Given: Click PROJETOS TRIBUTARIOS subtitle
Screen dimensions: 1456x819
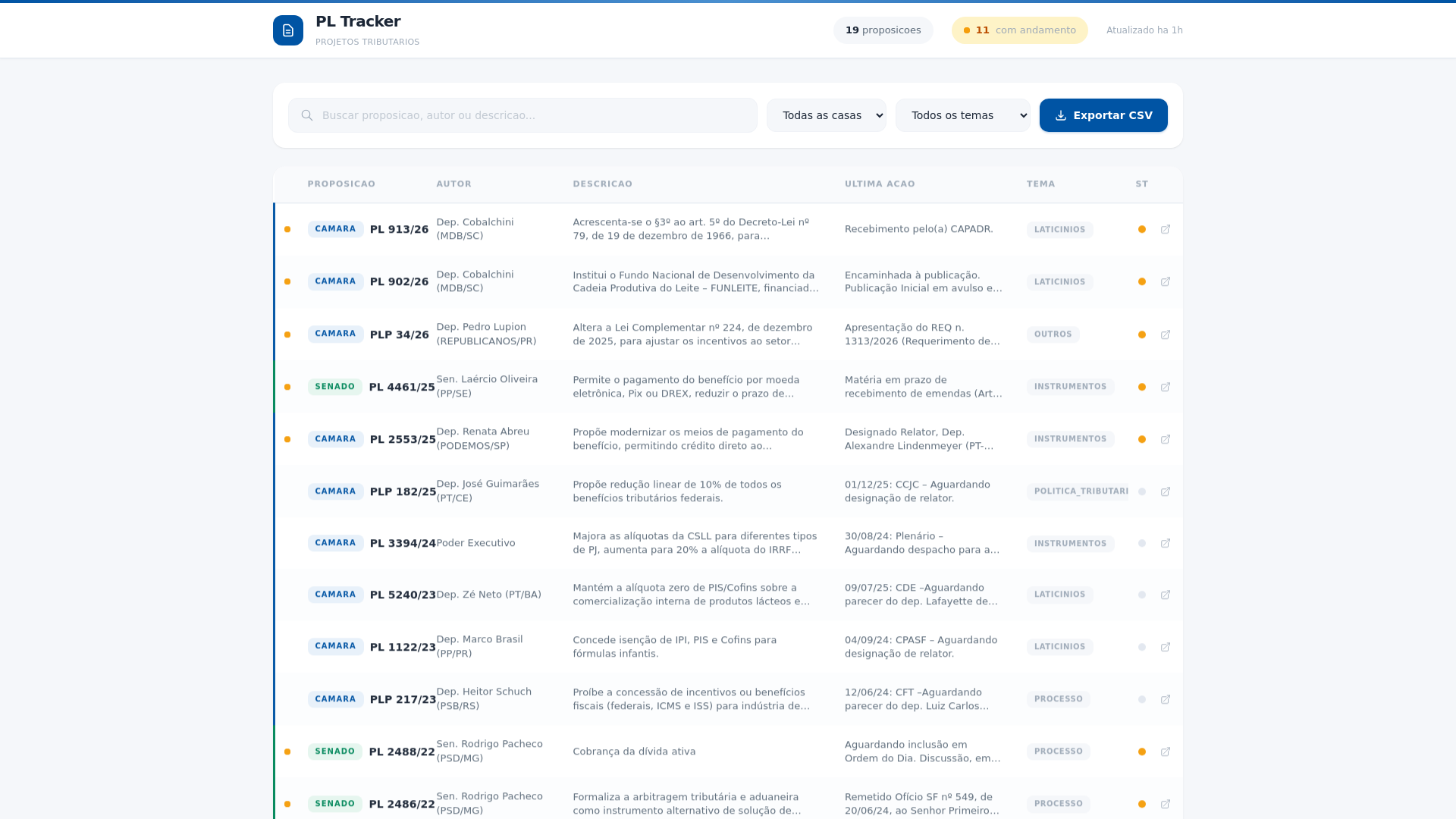Looking at the screenshot, I should [x=367, y=42].
